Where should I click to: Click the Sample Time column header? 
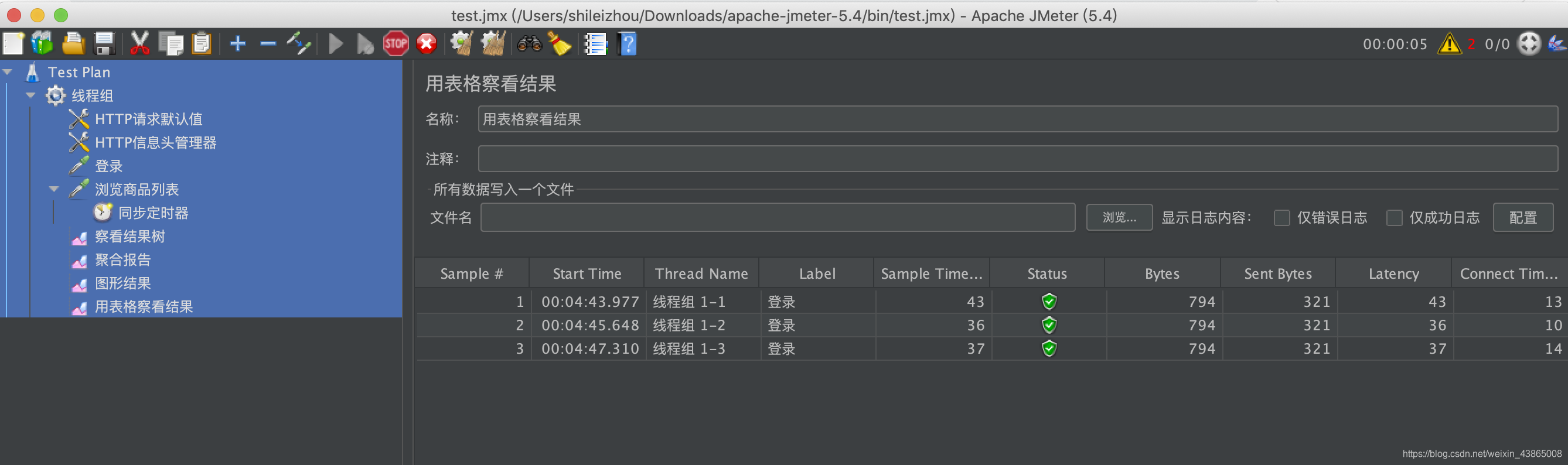(932, 274)
